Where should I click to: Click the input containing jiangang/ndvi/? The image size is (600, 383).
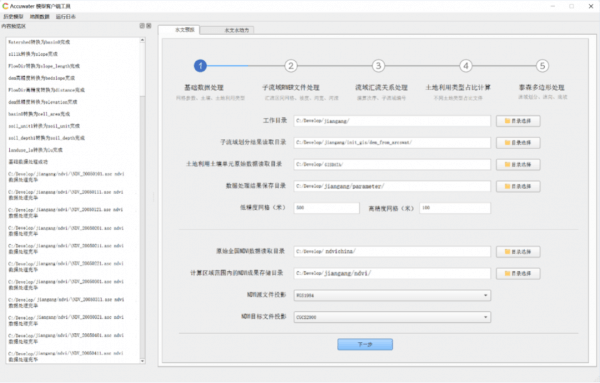coord(392,274)
